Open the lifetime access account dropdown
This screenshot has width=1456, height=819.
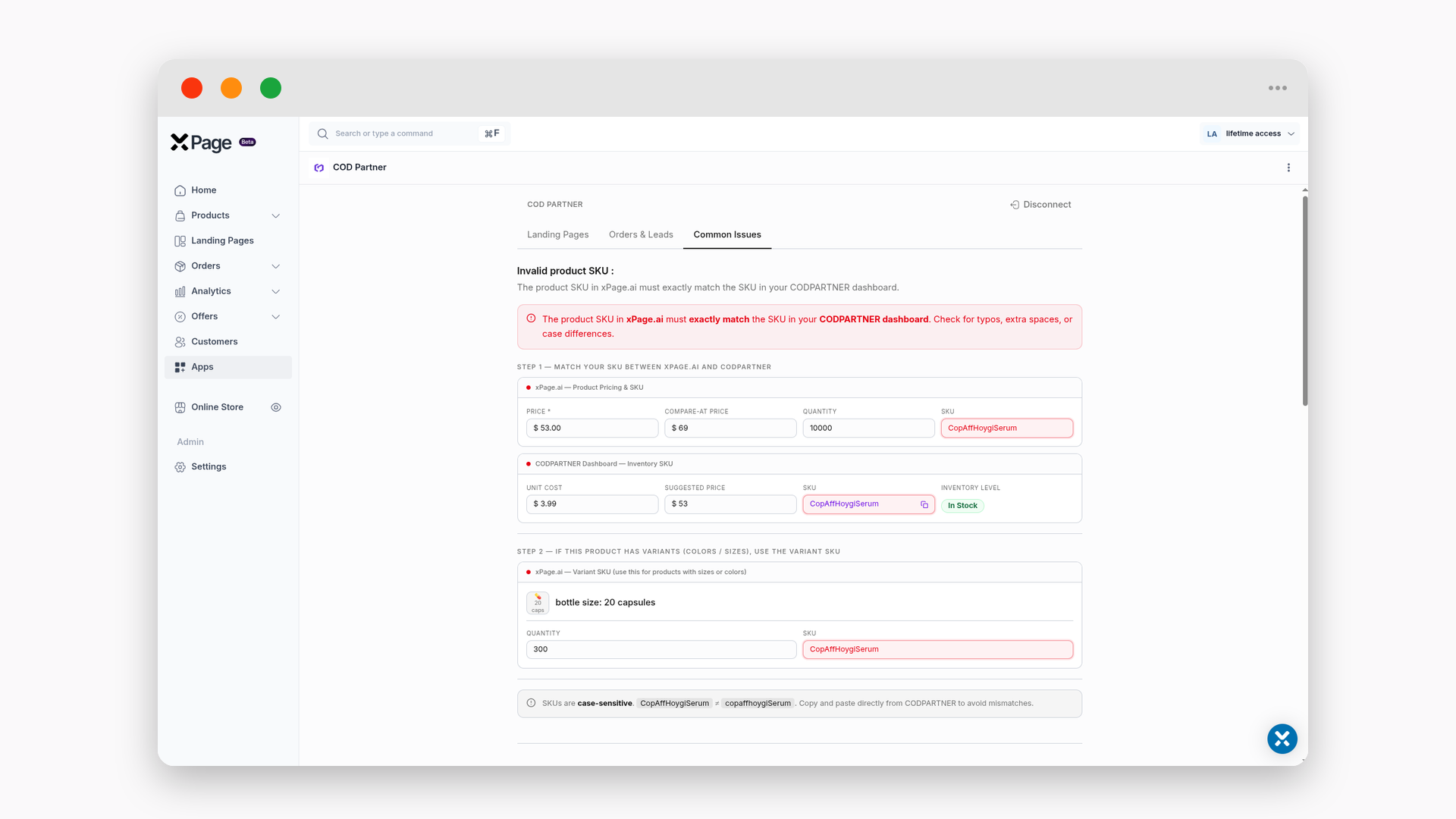point(1250,133)
